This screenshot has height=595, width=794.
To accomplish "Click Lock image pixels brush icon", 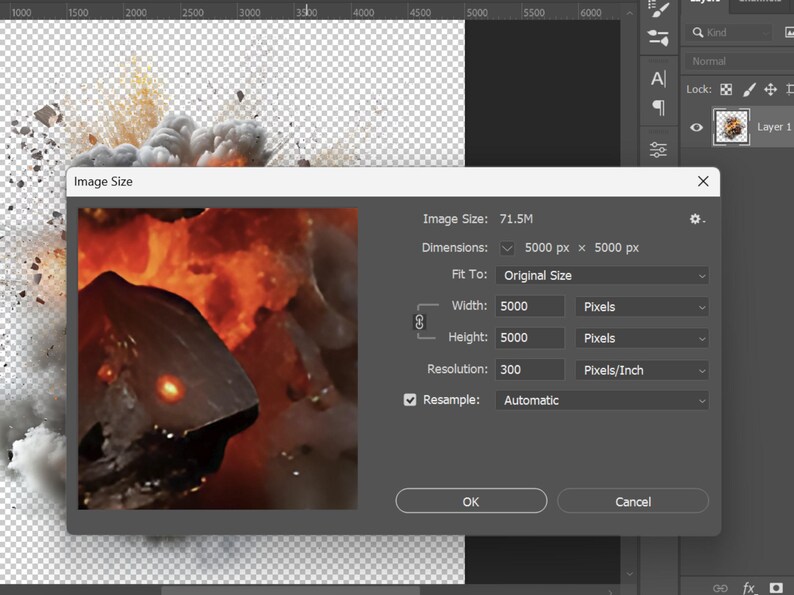I will [749, 90].
